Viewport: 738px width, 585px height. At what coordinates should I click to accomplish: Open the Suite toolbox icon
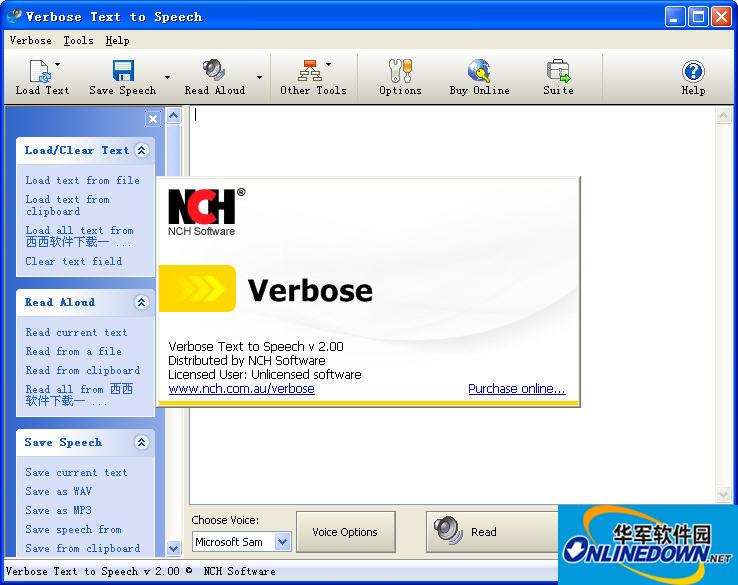(558, 70)
